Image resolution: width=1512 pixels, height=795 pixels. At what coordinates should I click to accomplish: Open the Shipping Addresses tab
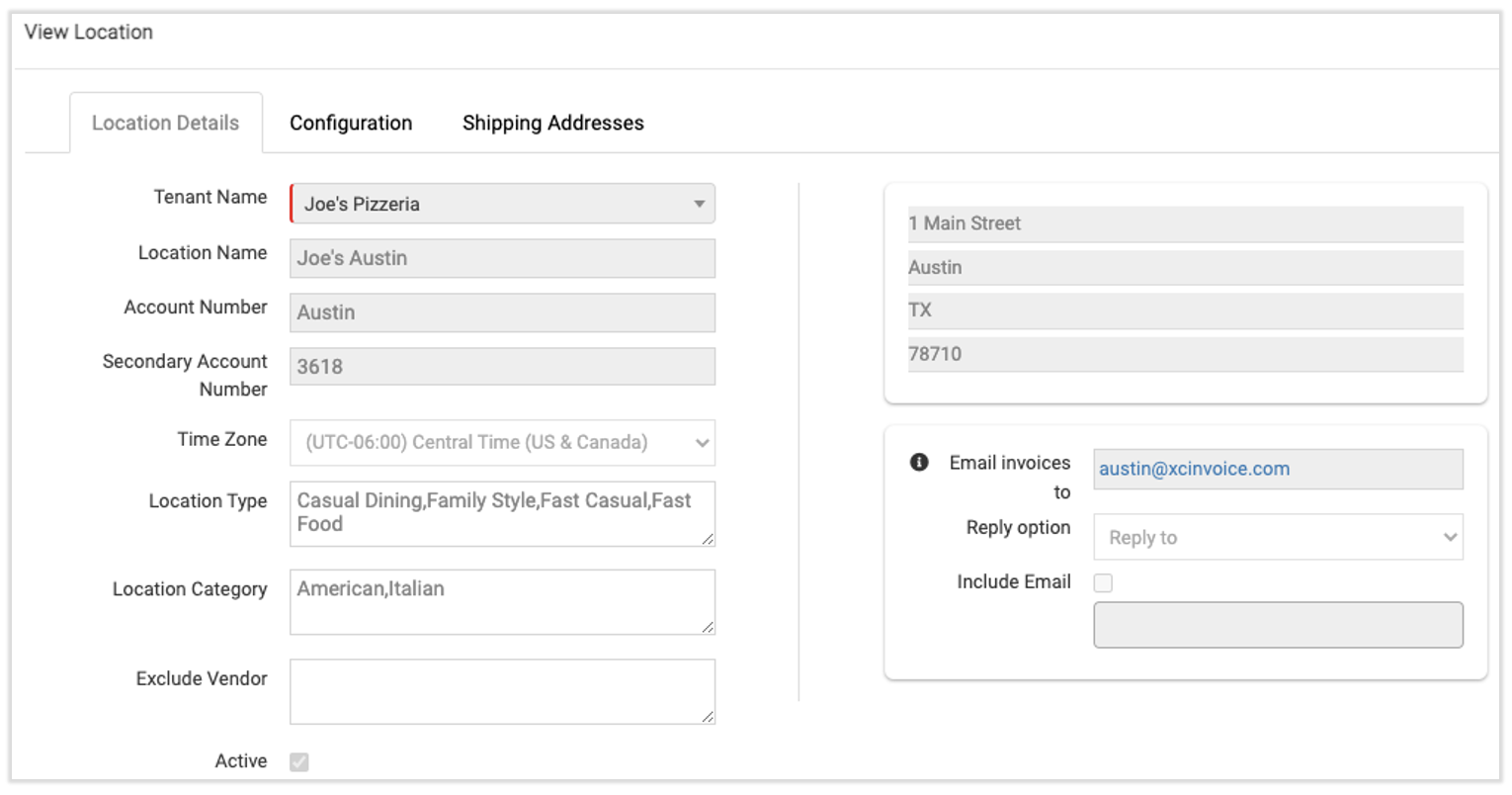tap(552, 123)
